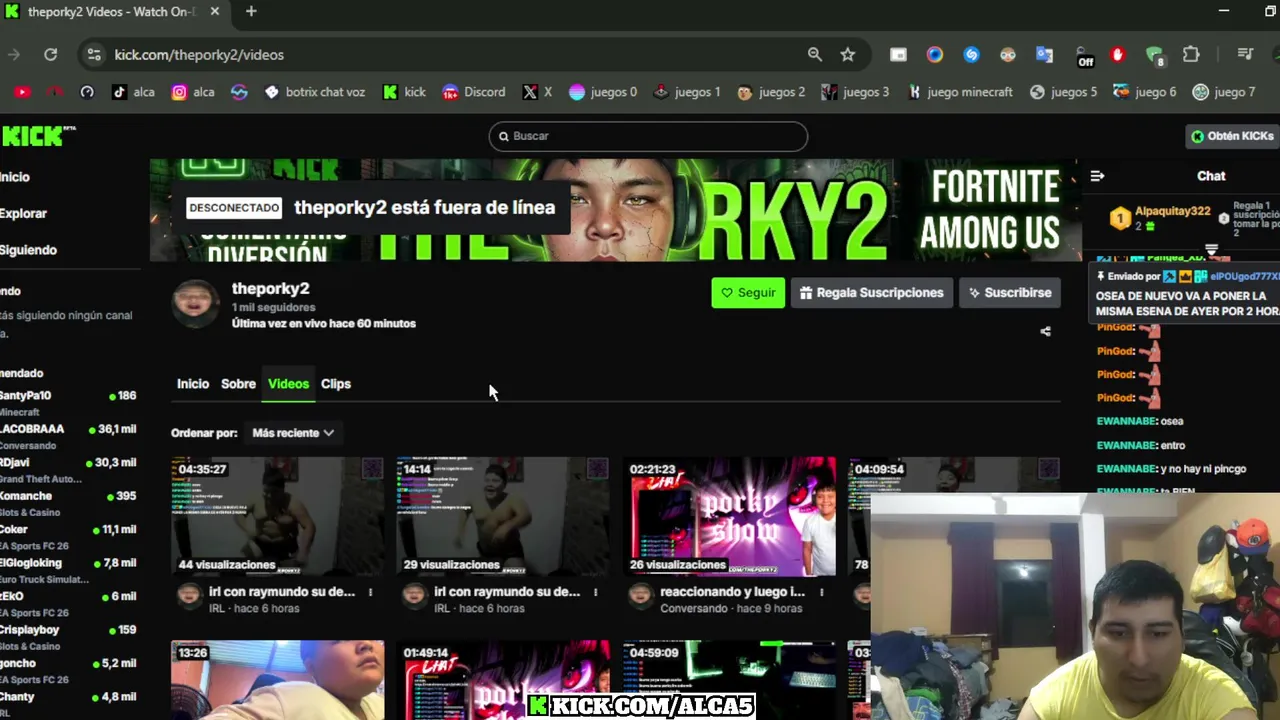Switch to the Inicio channel tab
Image resolution: width=1280 pixels, height=720 pixels.
(x=193, y=384)
